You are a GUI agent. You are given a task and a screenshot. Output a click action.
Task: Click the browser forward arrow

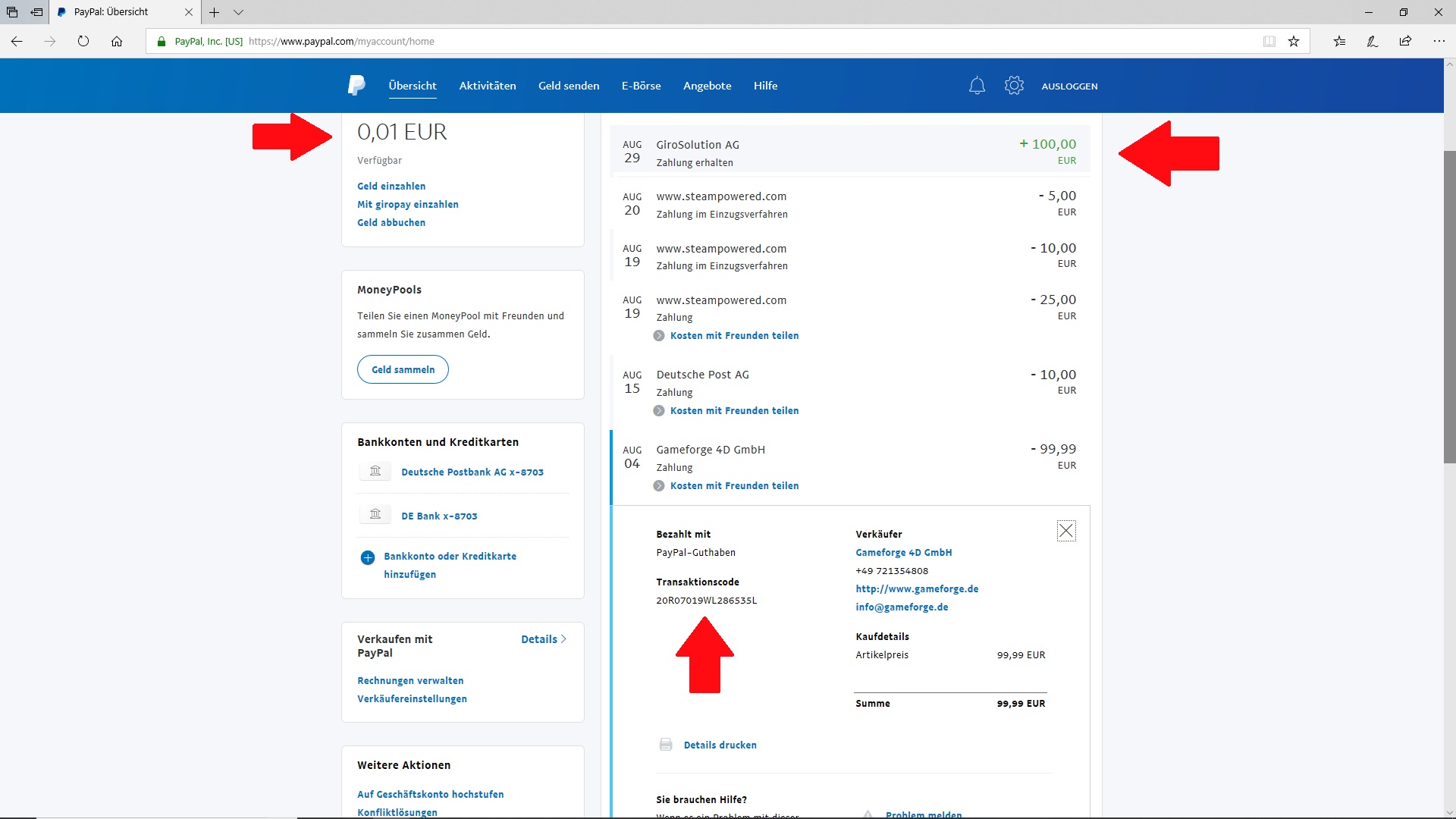tap(50, 41)
